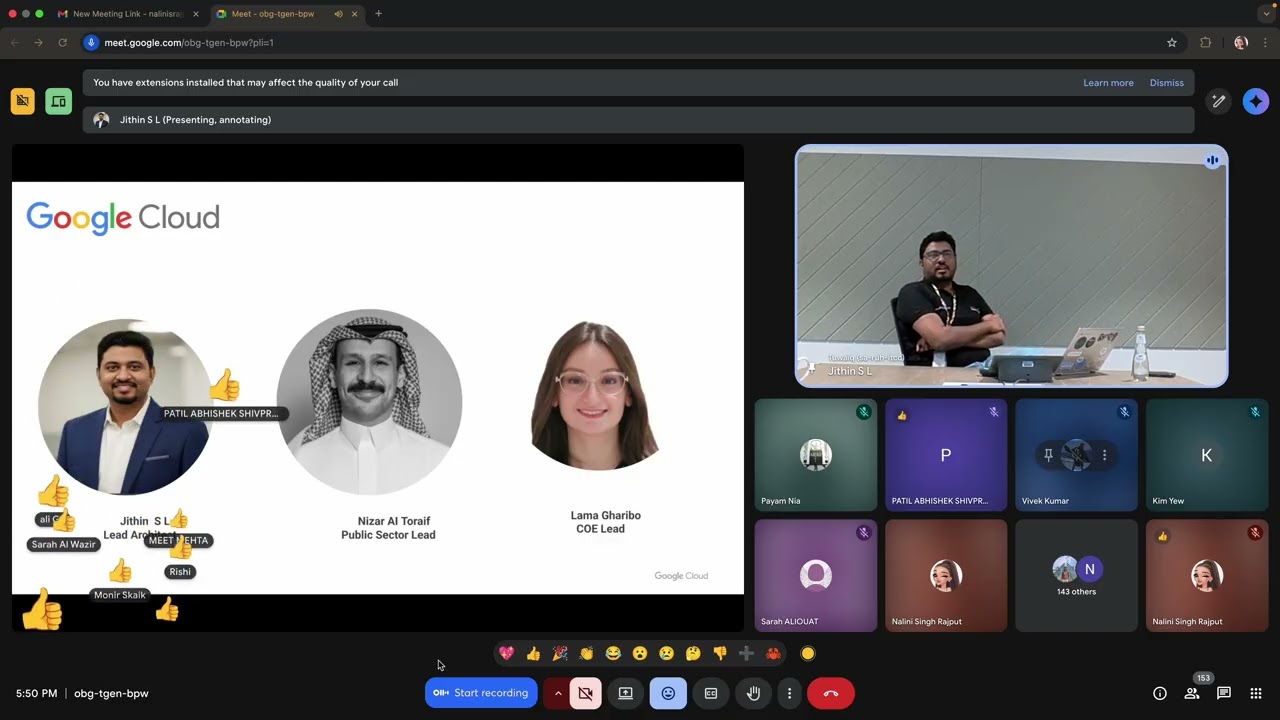Screen dimensions: 1280x720
Task: Open more options on Vivek Kumar's tile
Action: click(1104, 455)
